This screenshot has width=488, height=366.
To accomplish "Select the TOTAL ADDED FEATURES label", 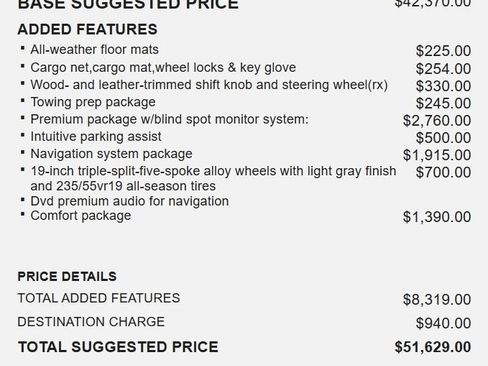I will pyautogui.click(x=99, y=298).
